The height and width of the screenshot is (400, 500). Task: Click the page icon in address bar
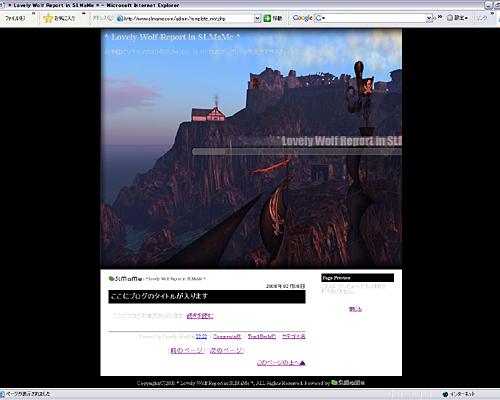[x=120, y=18]
